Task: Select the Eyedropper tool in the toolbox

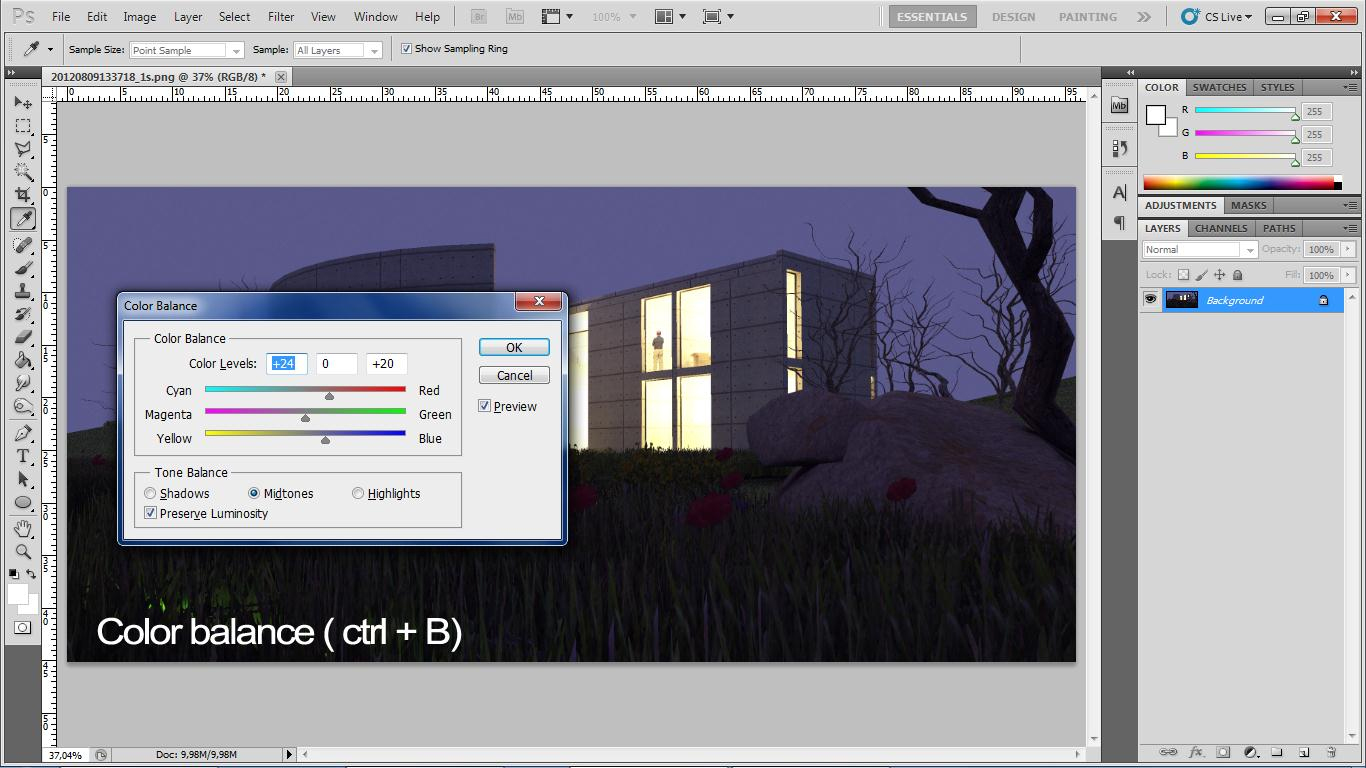Action: tap(23, 218)
